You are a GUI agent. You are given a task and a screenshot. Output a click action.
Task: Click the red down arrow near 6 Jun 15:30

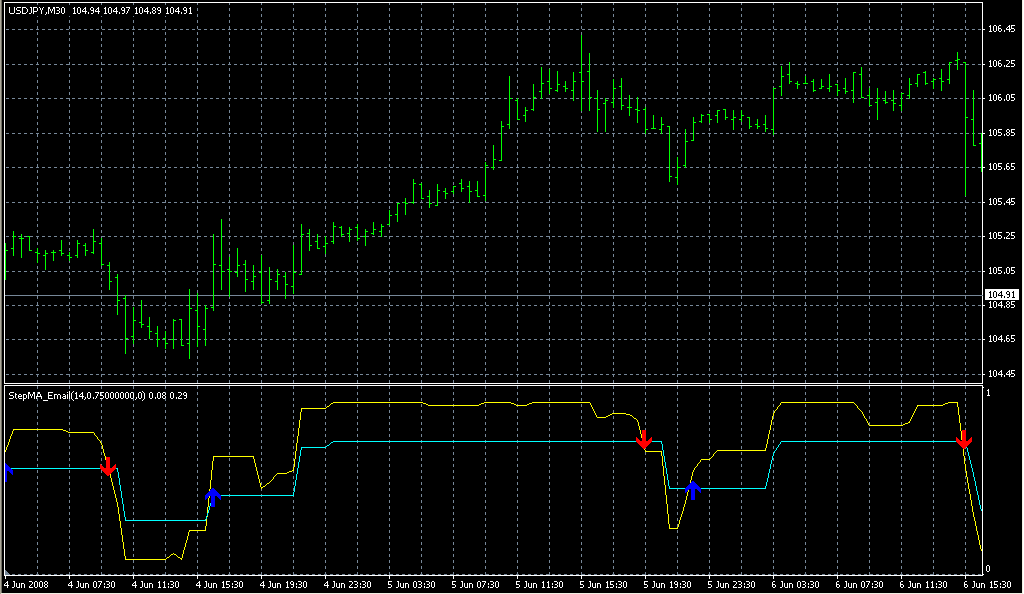tap(963, 440)
